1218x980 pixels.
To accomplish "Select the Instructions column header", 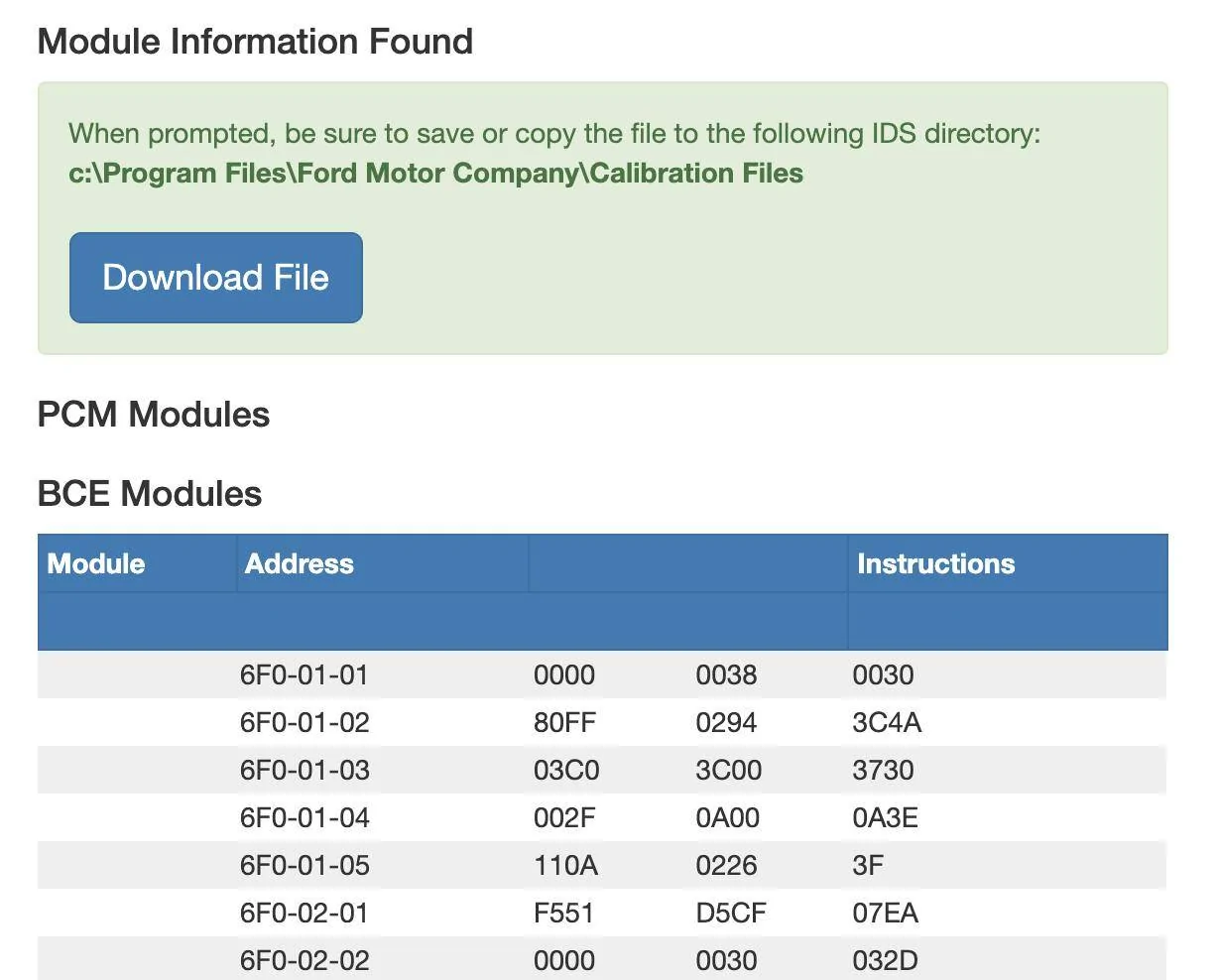I will click(935, 563).
